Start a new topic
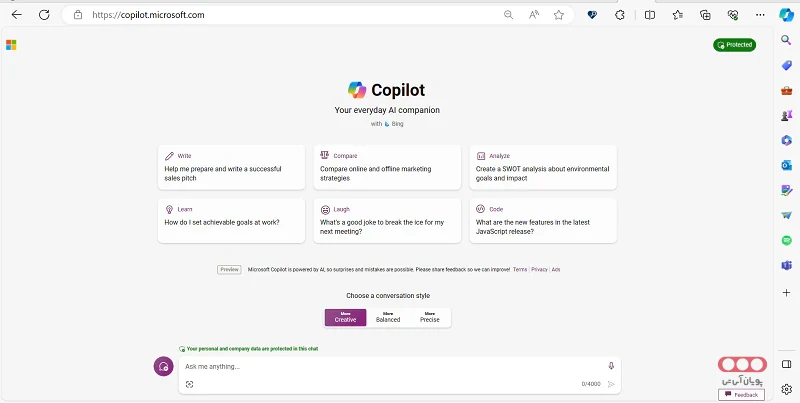800x403 pixels. click(x=164, y=366)
